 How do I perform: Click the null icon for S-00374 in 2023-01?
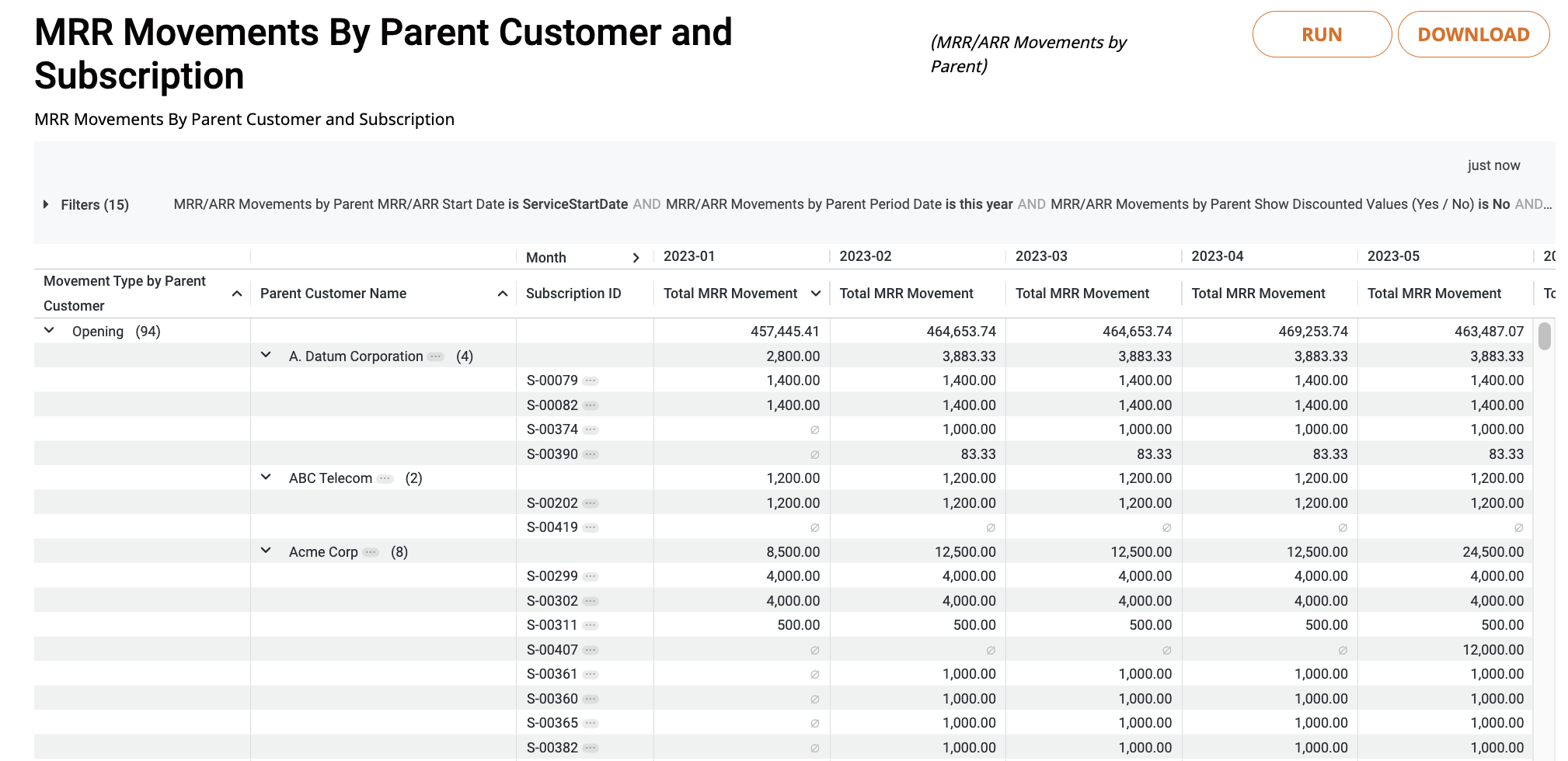point(814,429)
